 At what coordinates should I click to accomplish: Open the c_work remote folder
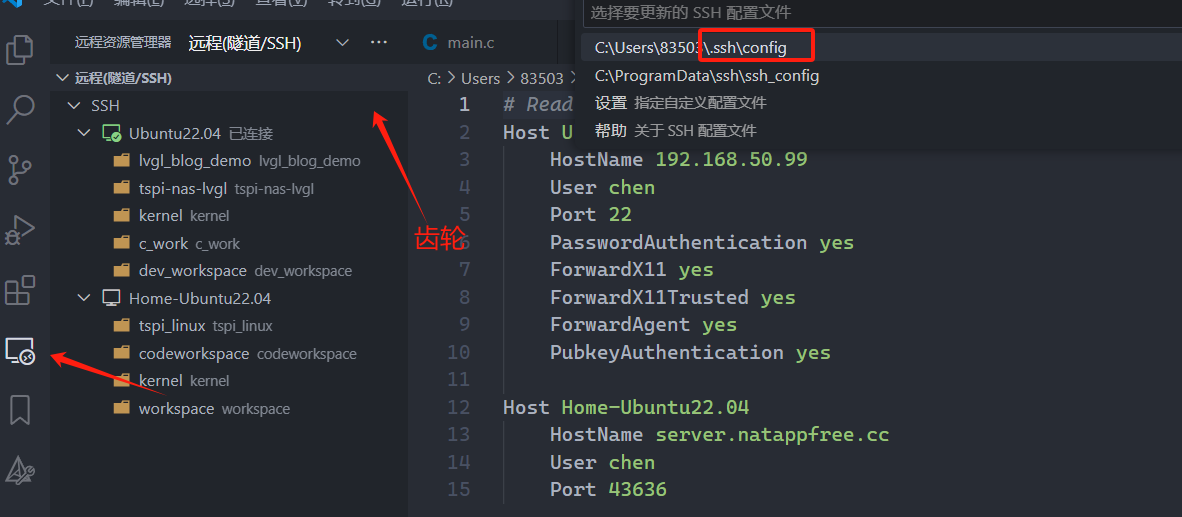229,243
